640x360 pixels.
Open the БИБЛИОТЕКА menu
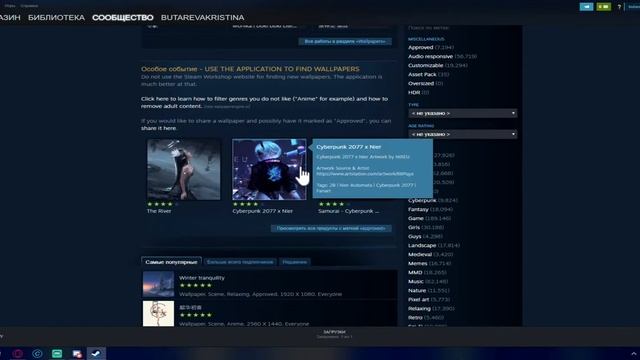click(x=56, y=18)
